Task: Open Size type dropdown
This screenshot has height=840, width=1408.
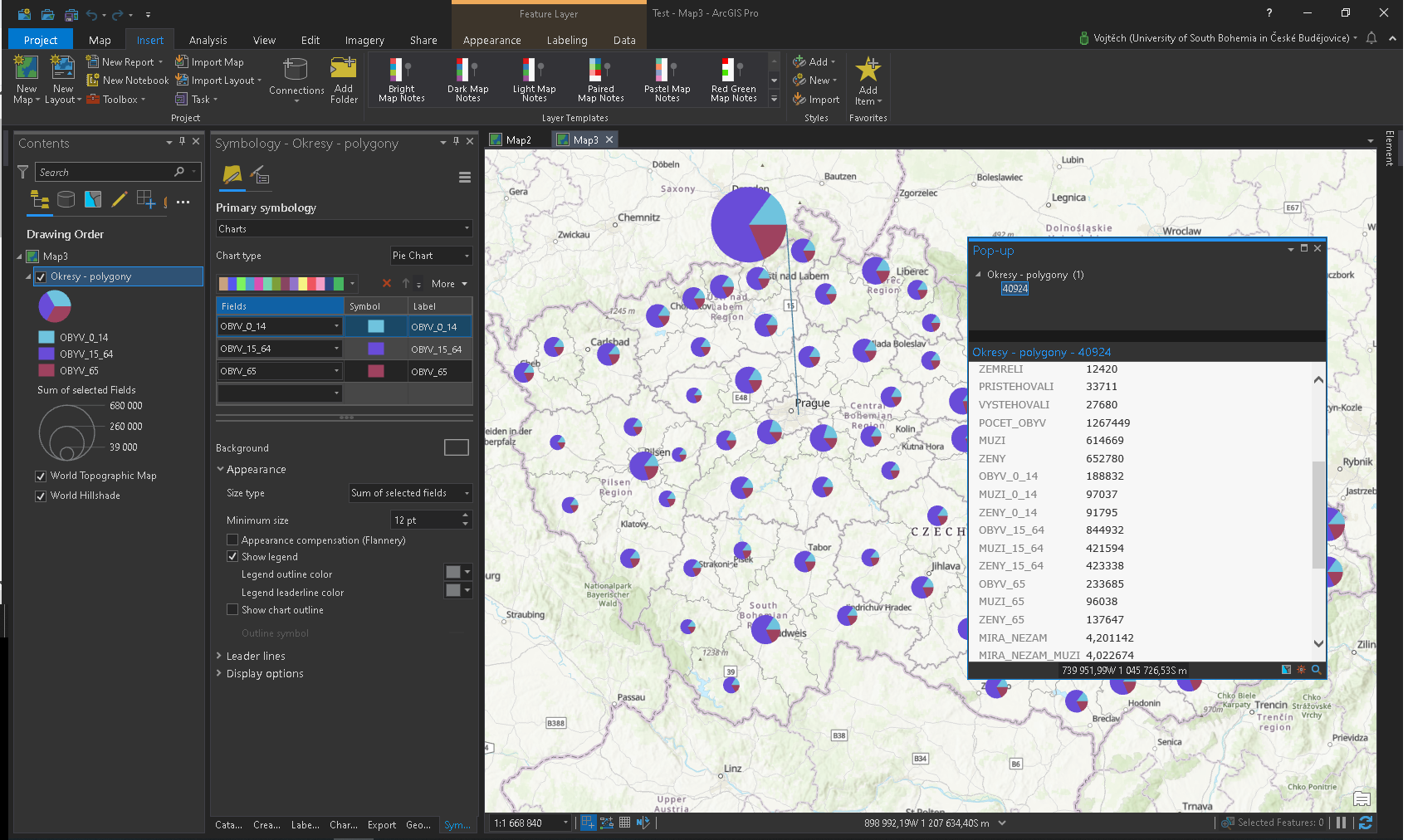Action: pyautogui.click(x=411, y=493)
